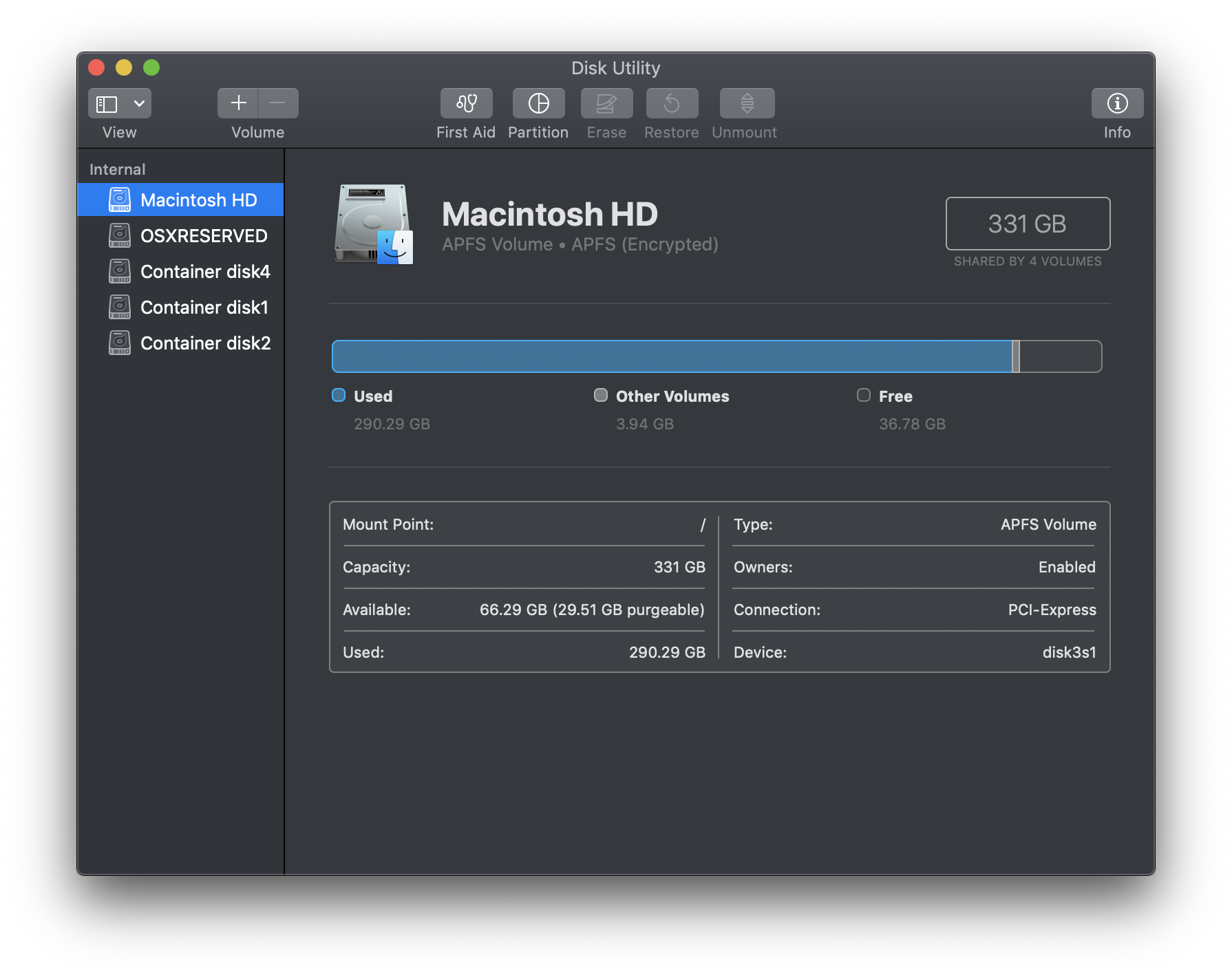Click '66.29 GB (29.51 GB purgeable)' value
The height and width of the screenshot is (977, 1232).
click(x=592, y=610)
